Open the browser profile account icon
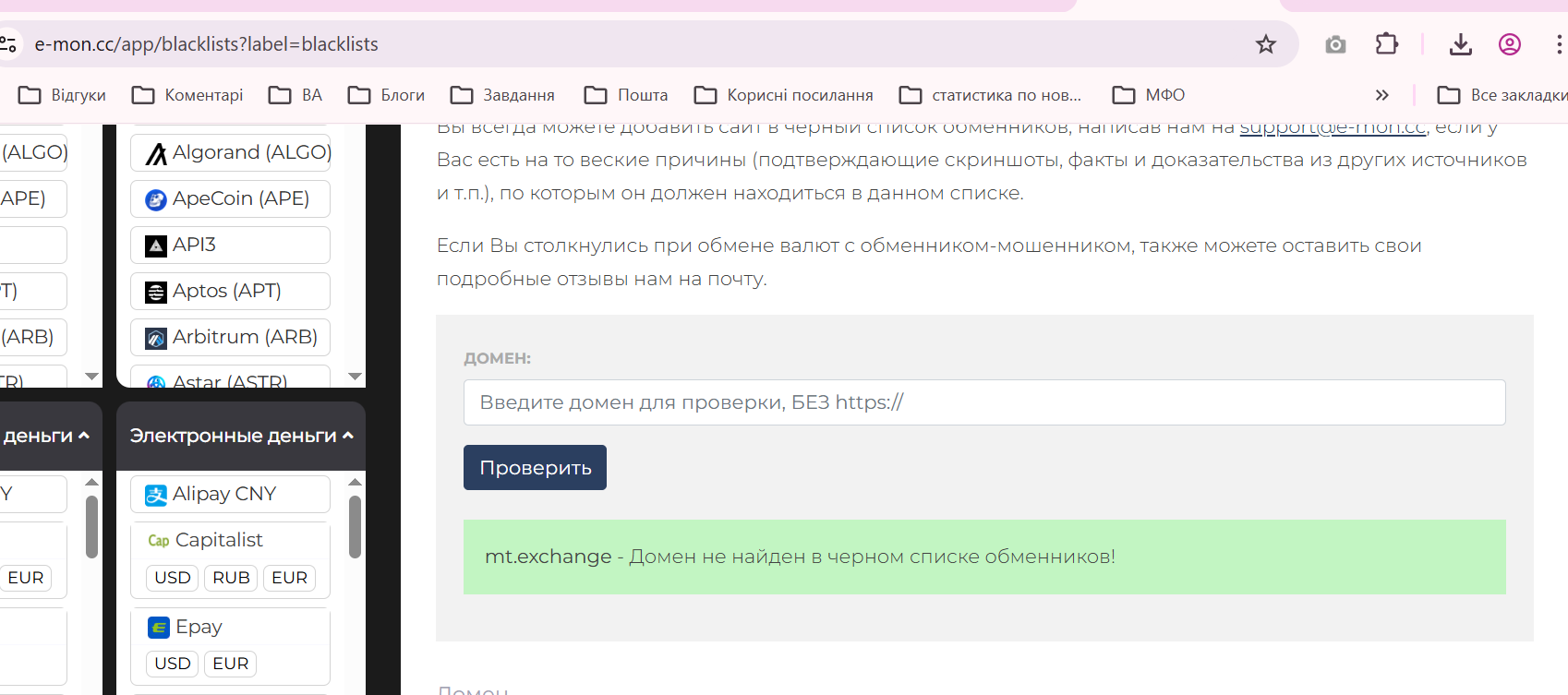Image resolution: width=1568 pixels, height=695 pixels. pos(1510,44)
